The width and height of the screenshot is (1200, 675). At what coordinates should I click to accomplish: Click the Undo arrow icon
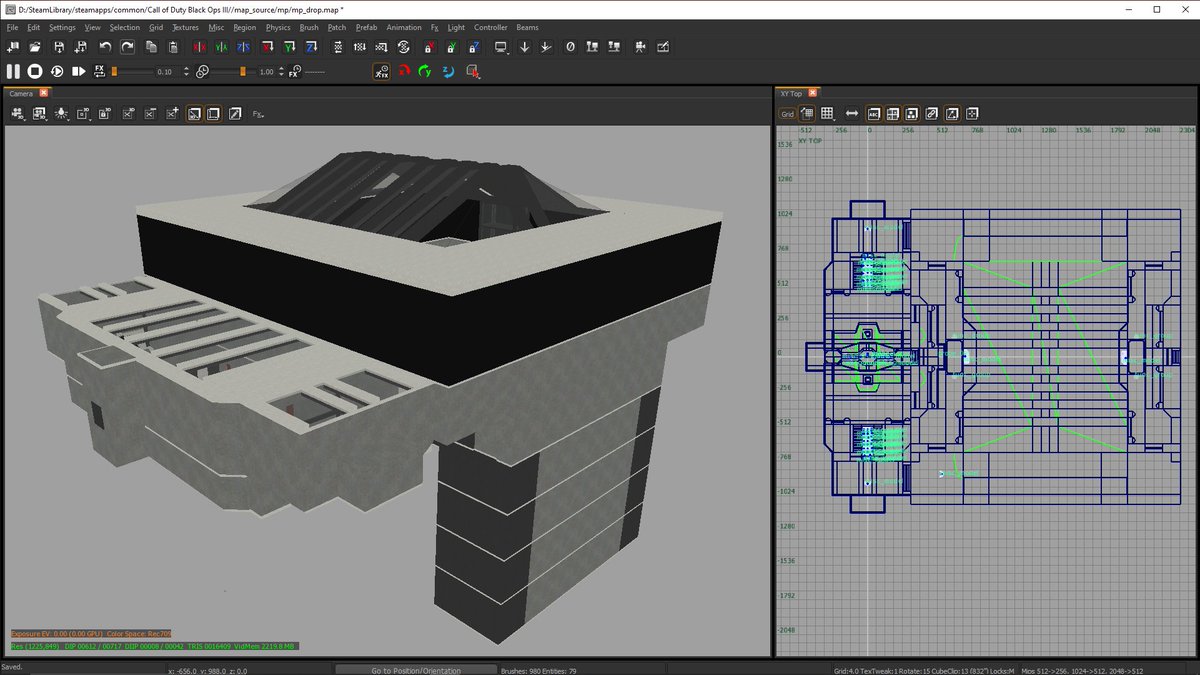[105, 47]
